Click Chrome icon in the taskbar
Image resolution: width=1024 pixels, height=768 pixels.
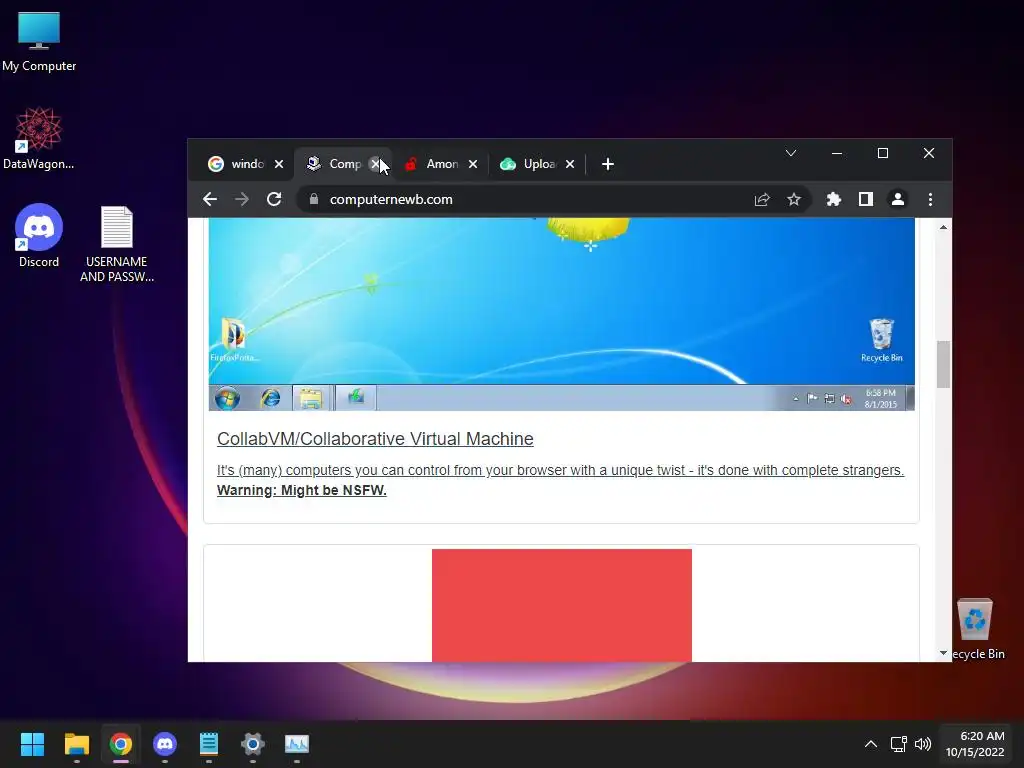click(121, 744)
